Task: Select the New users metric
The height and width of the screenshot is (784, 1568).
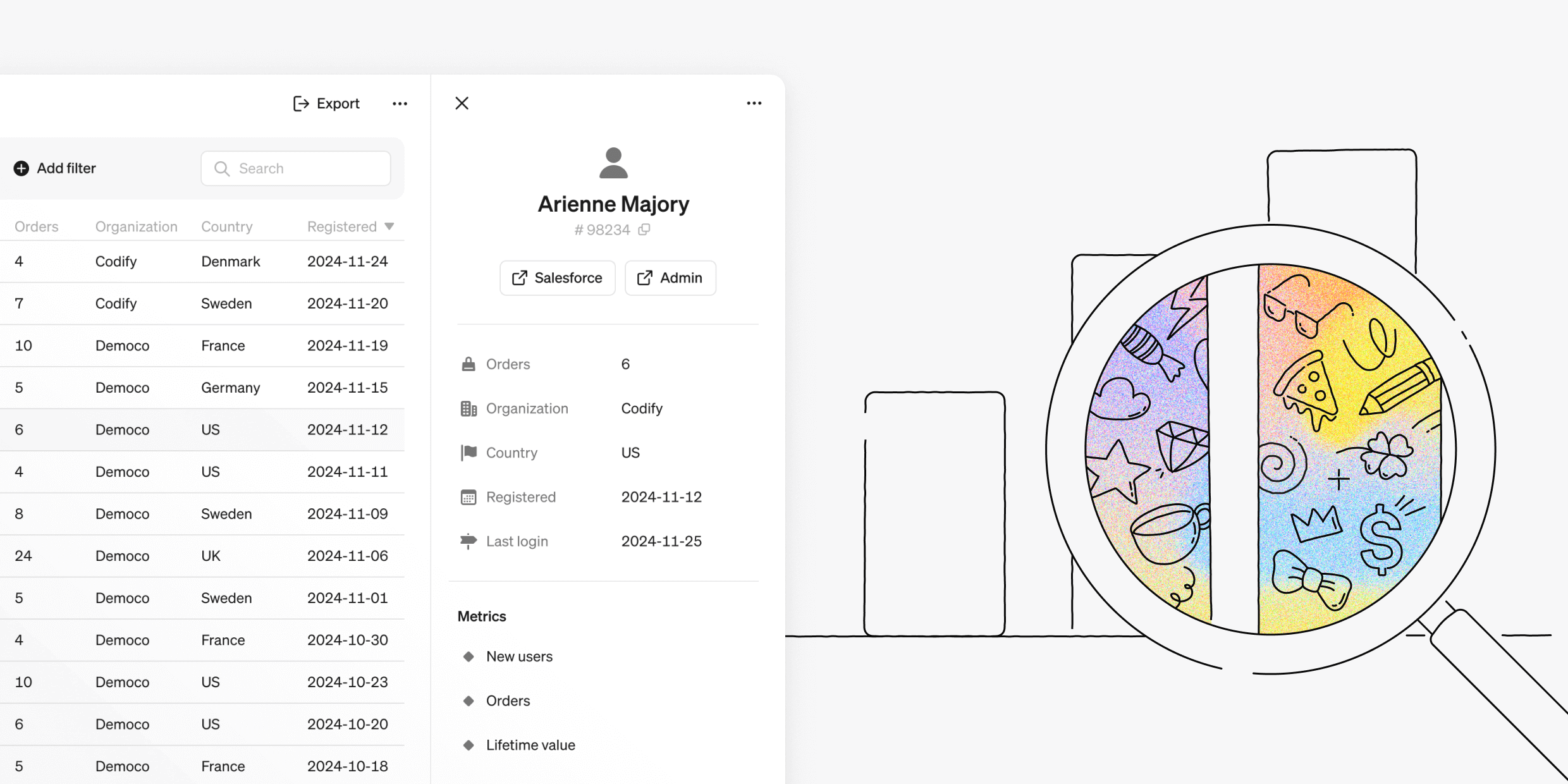Action: pyautogui.click(x=519, y=656)
